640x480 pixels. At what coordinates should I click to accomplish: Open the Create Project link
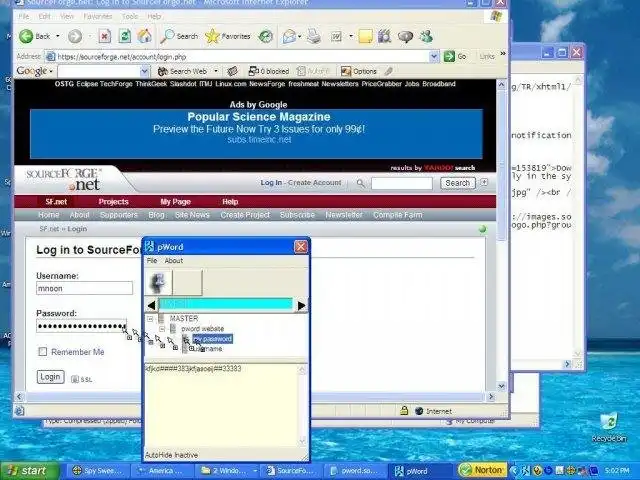(245, 215)
